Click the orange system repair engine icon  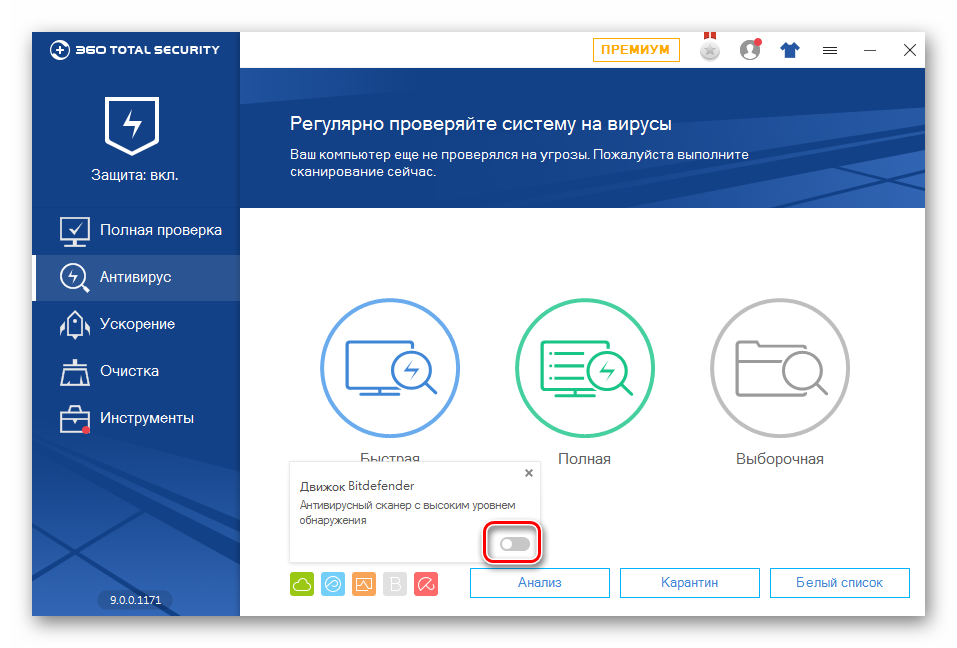(364, 583)
